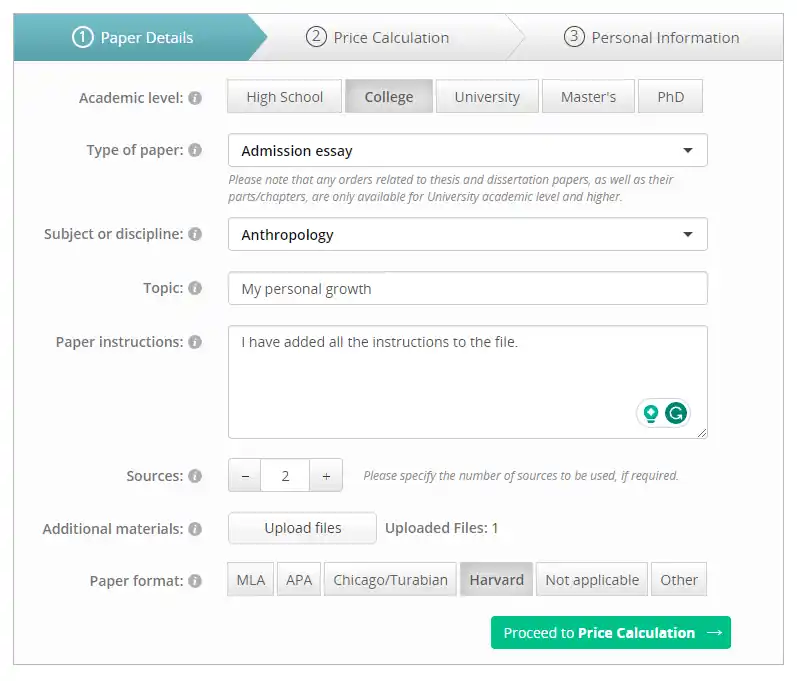Click the Paper instructions text area
Screen dimensions: 797x681
468,382
